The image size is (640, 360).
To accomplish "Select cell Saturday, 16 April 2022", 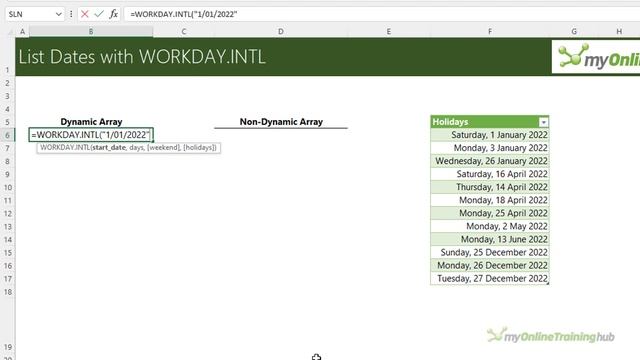I will coord(489,174).
